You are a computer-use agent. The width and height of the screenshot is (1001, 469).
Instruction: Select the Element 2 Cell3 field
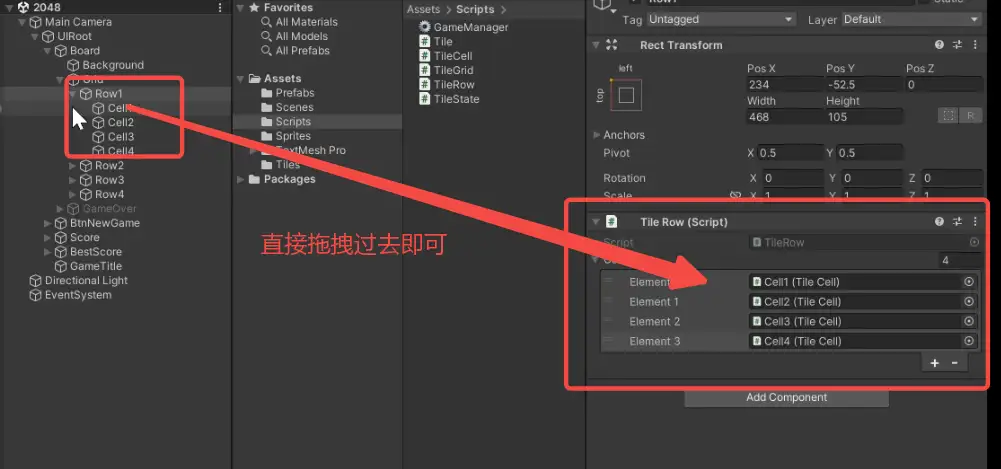863,322
